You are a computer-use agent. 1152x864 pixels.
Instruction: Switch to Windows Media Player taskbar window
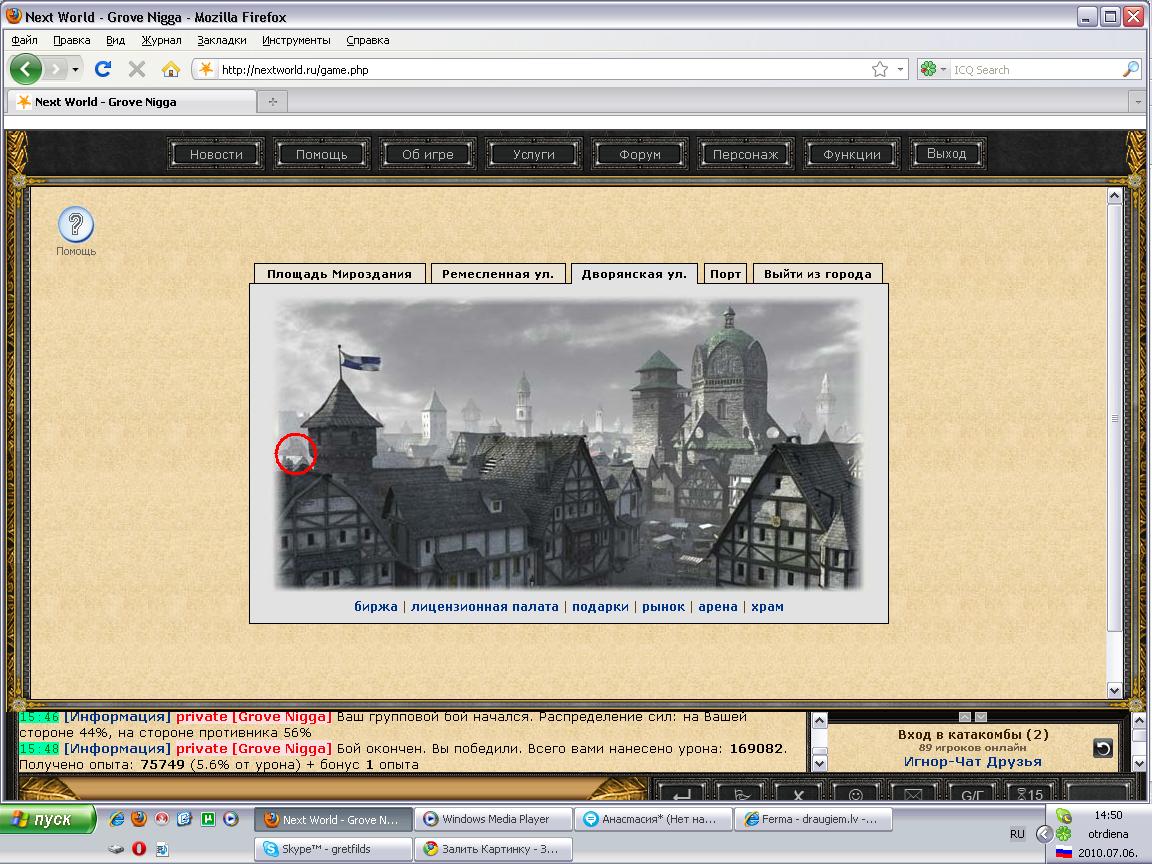tap(493, 818)
